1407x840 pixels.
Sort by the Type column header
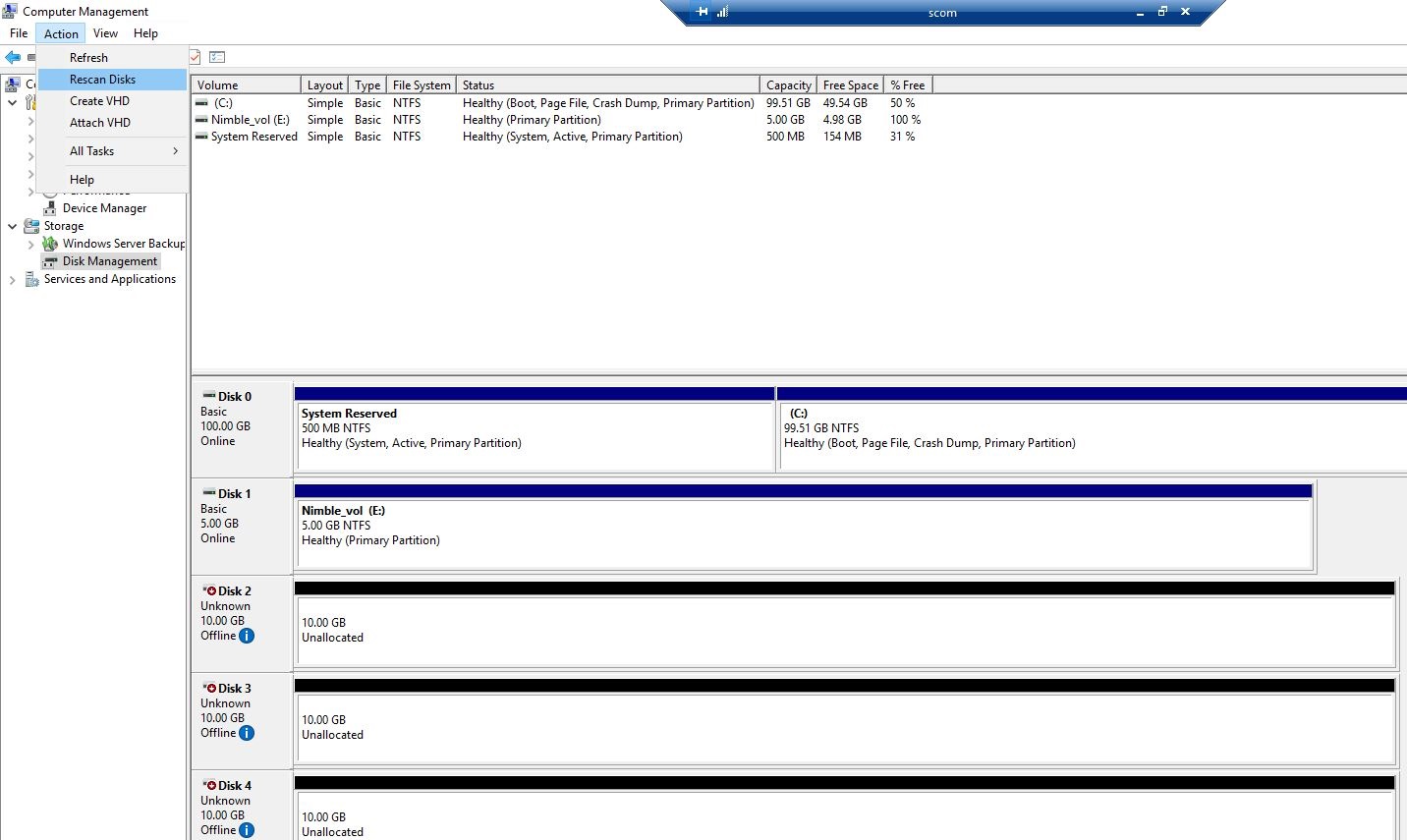pyautogui.click(x=367, y=85)
